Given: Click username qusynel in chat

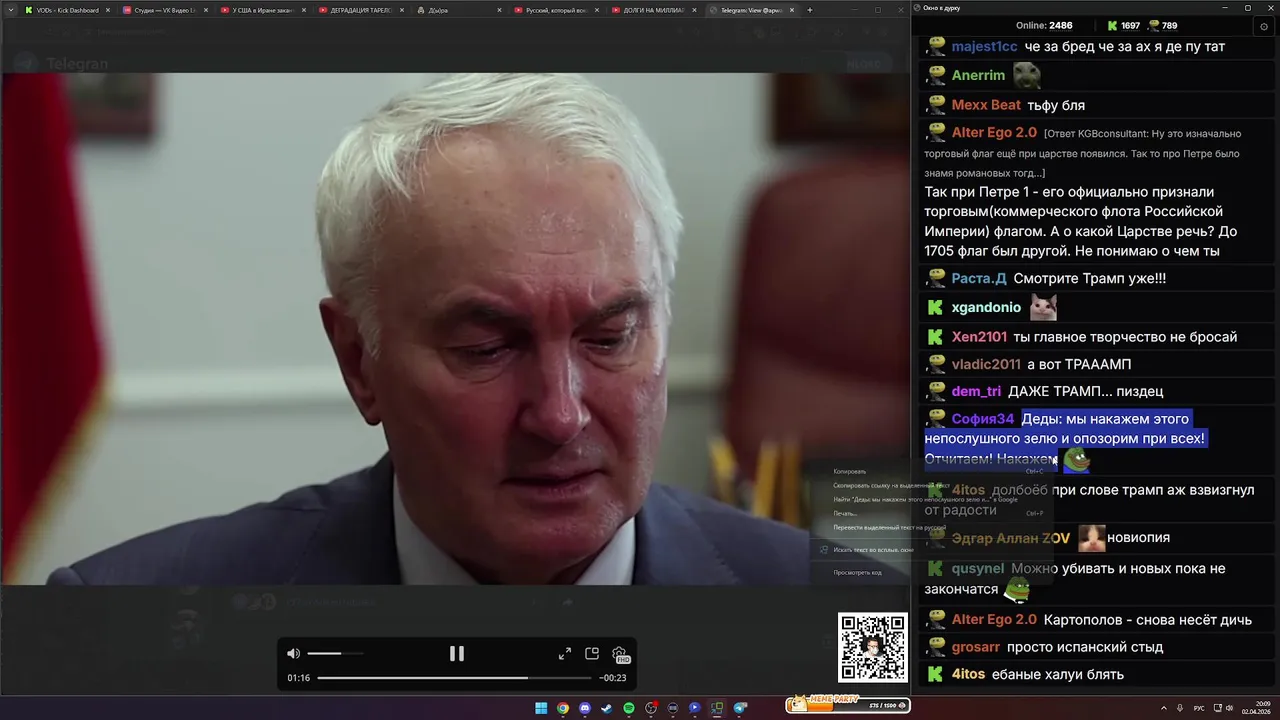Looking at the screenshot, I should (978, 568).
